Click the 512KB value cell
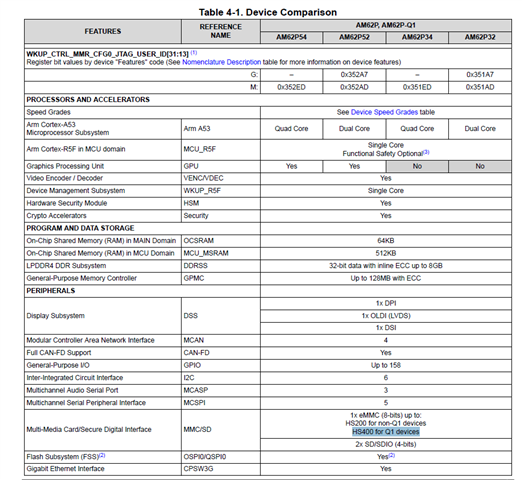 pos(386,253)
